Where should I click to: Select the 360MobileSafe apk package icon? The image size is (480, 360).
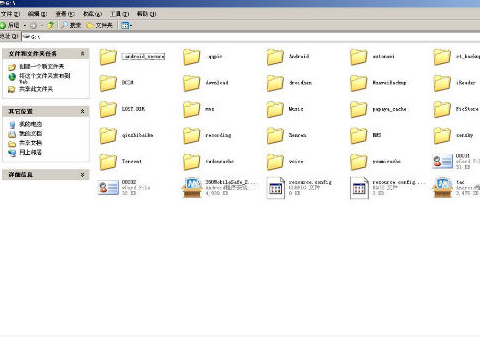point(192,188)
